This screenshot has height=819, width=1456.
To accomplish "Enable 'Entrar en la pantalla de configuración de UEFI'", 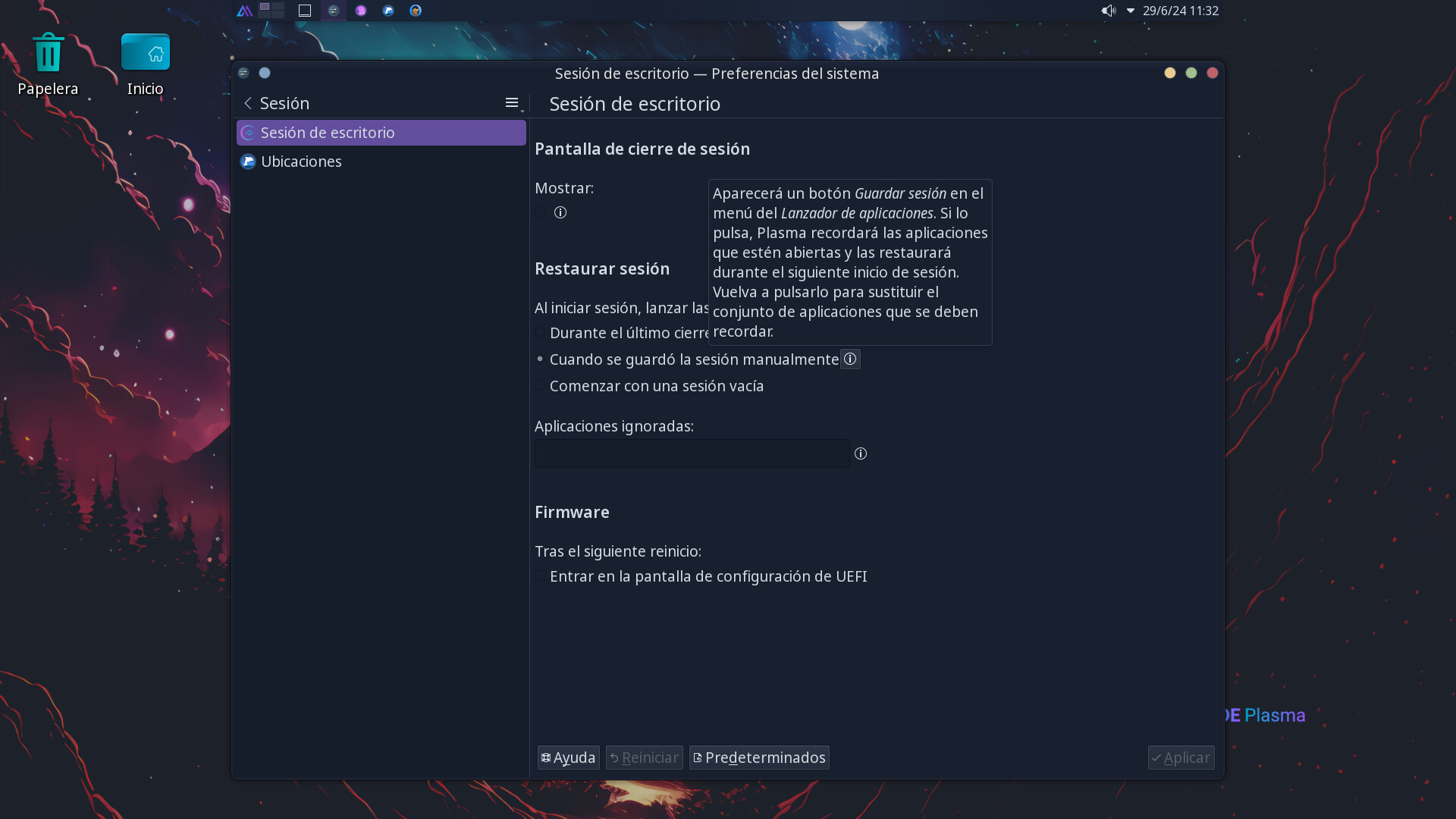I will click(x=540, y=576).
